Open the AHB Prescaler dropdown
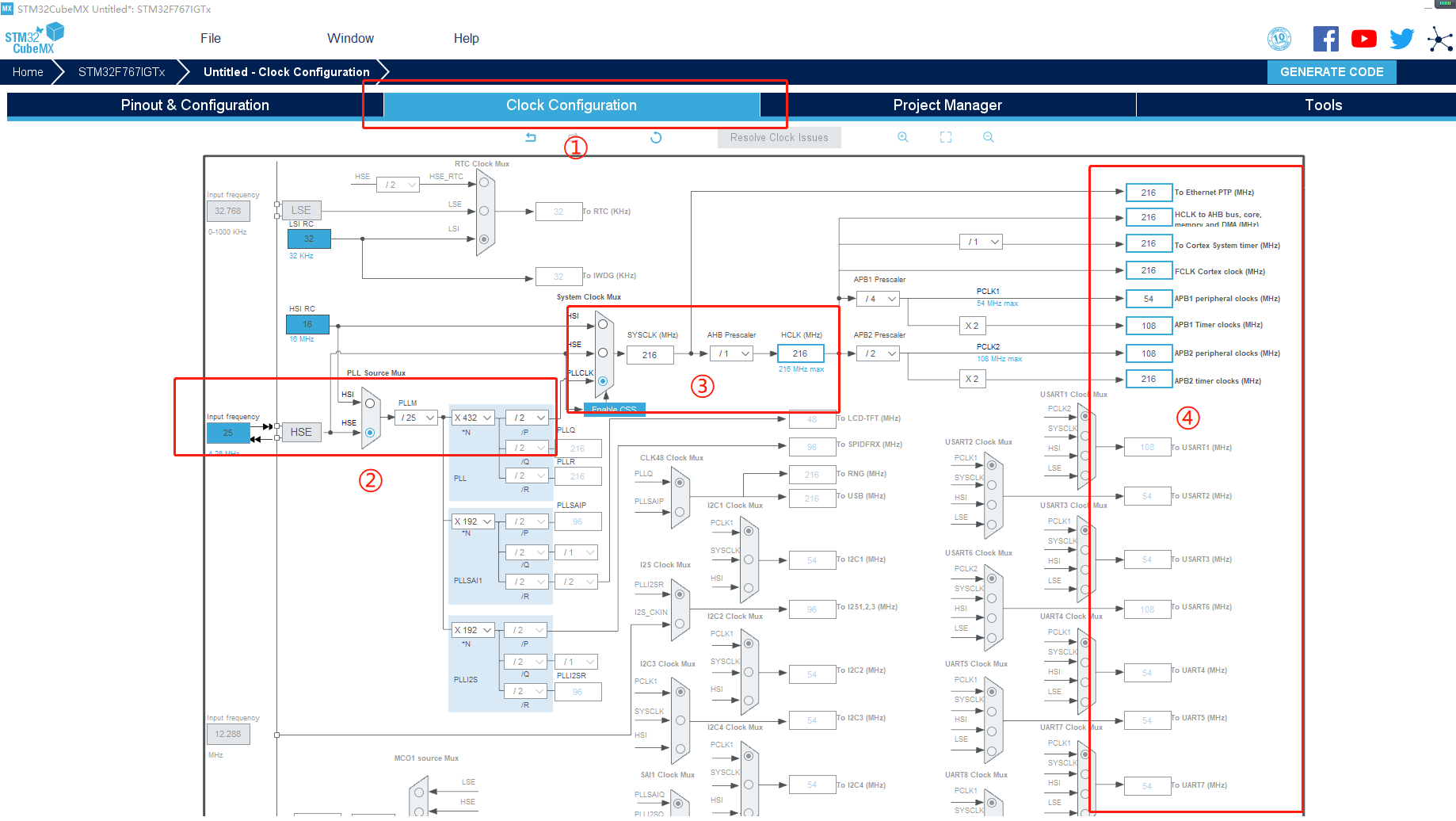This screenshot has height=821, width=1456. pyautogui.click(x=731, y=353)
